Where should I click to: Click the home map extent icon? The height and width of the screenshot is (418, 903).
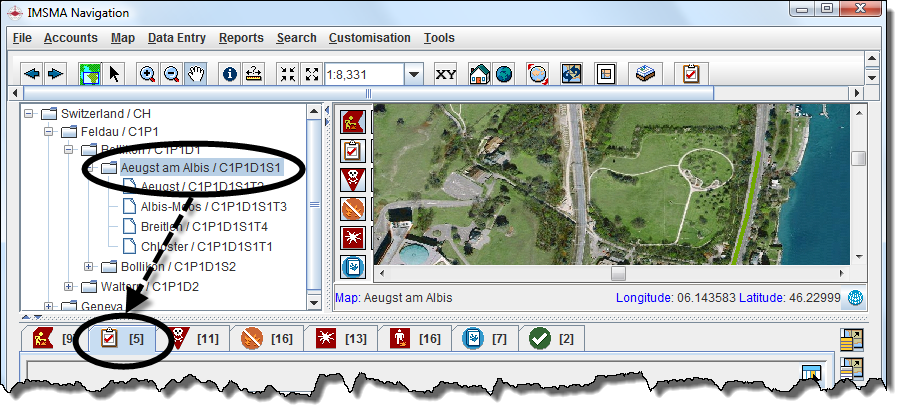(480, 74)
